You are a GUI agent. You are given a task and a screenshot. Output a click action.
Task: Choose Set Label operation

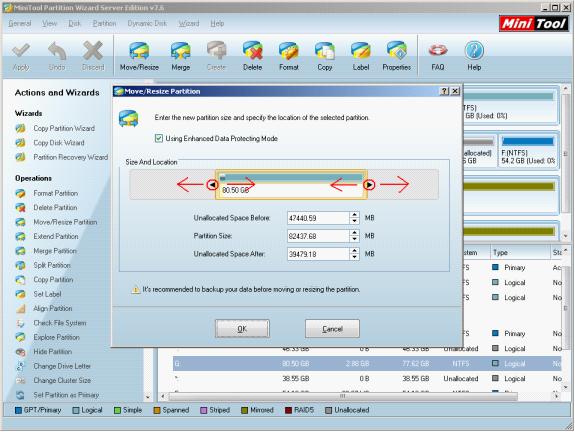[47, 294]
